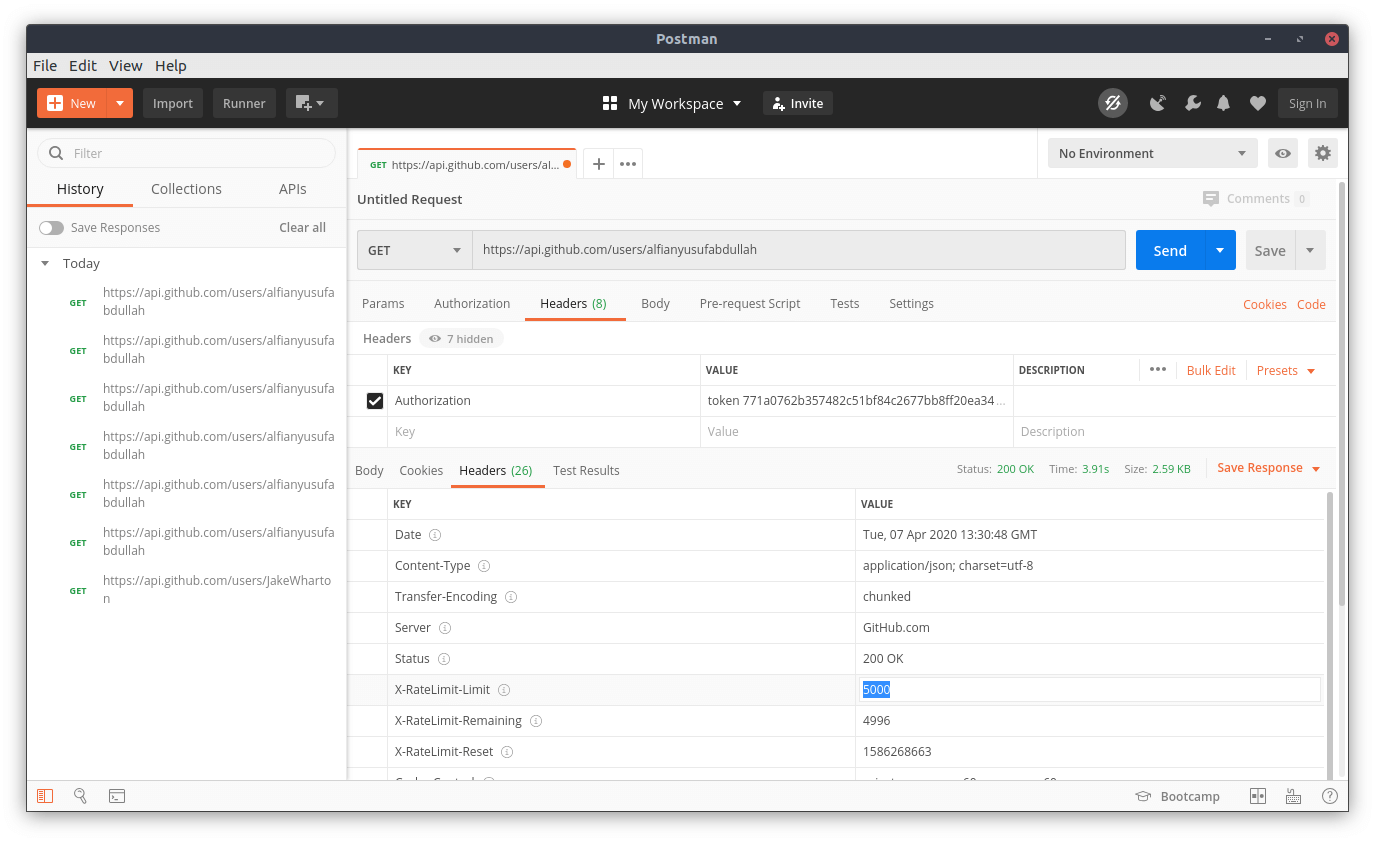
Task: Open the Send button dropdown arrow
Action: [1220, 250]
